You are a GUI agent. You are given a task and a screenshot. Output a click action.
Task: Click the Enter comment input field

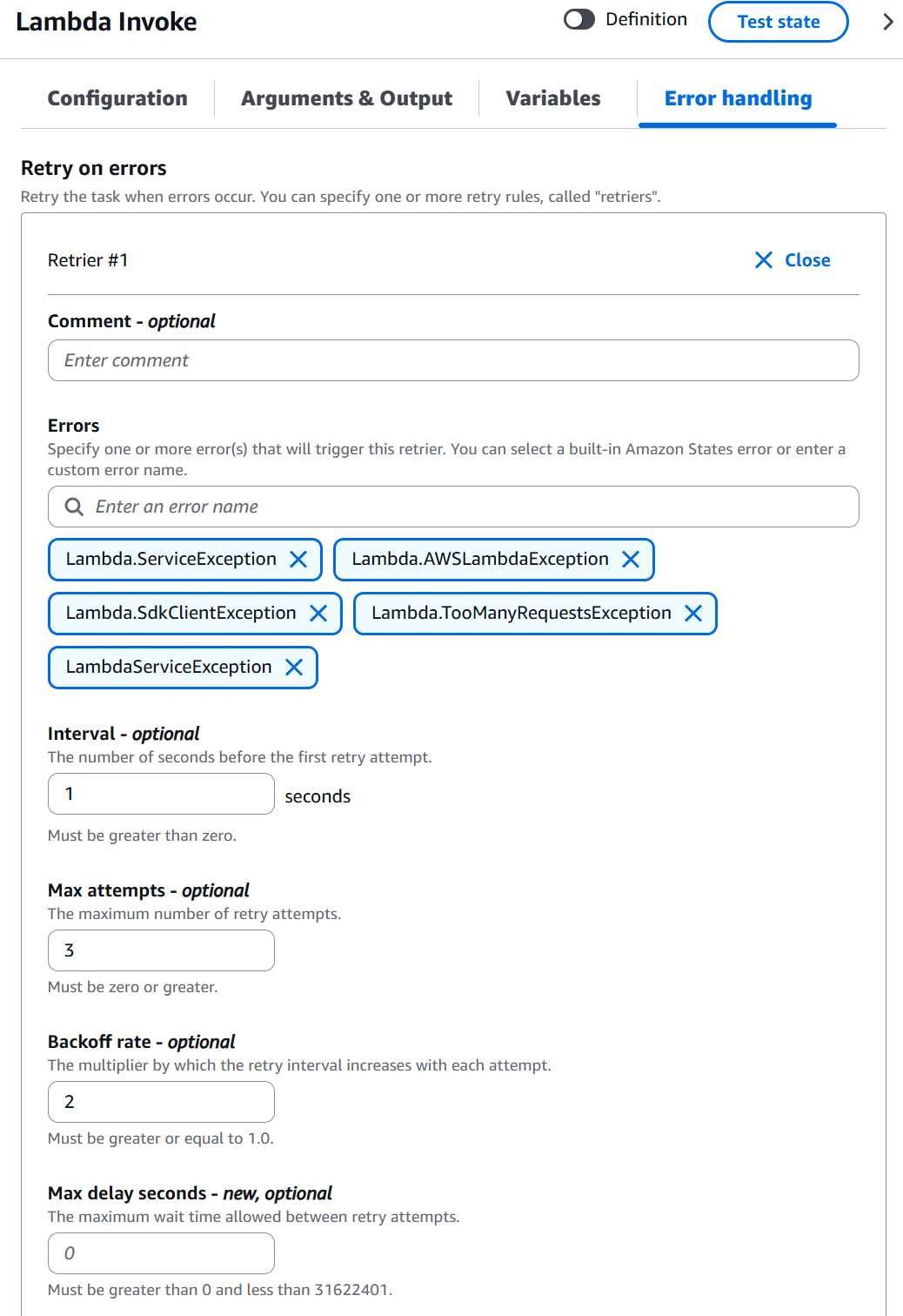point(452,359)
